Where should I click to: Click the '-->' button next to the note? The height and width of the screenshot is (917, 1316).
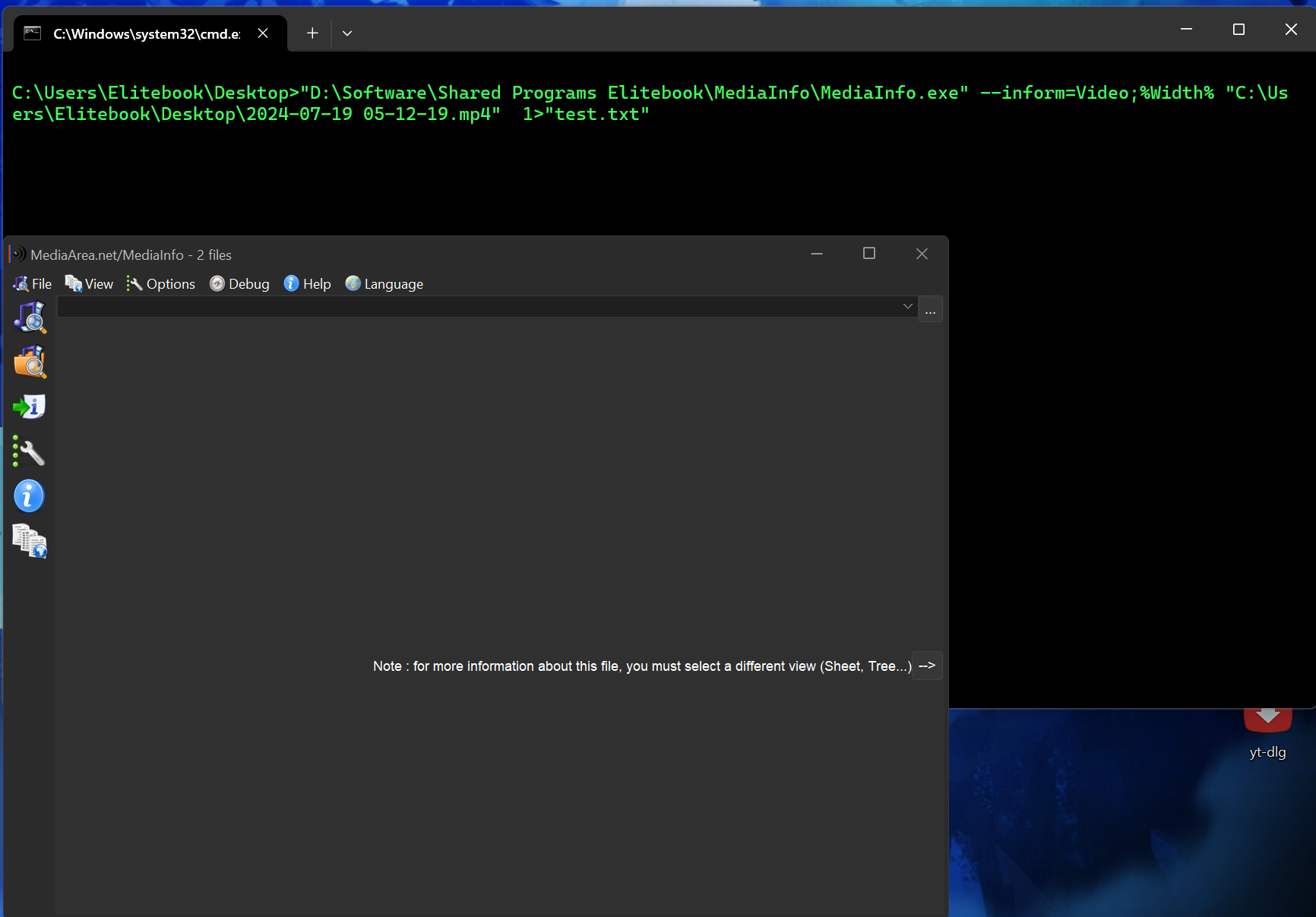(927, 666)
